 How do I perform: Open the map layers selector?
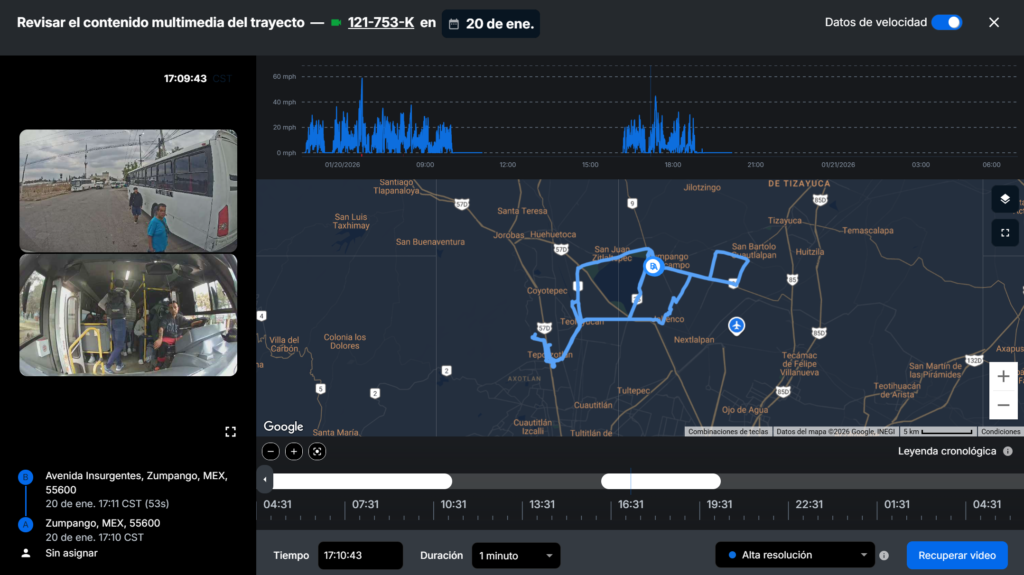point(1005,199)
